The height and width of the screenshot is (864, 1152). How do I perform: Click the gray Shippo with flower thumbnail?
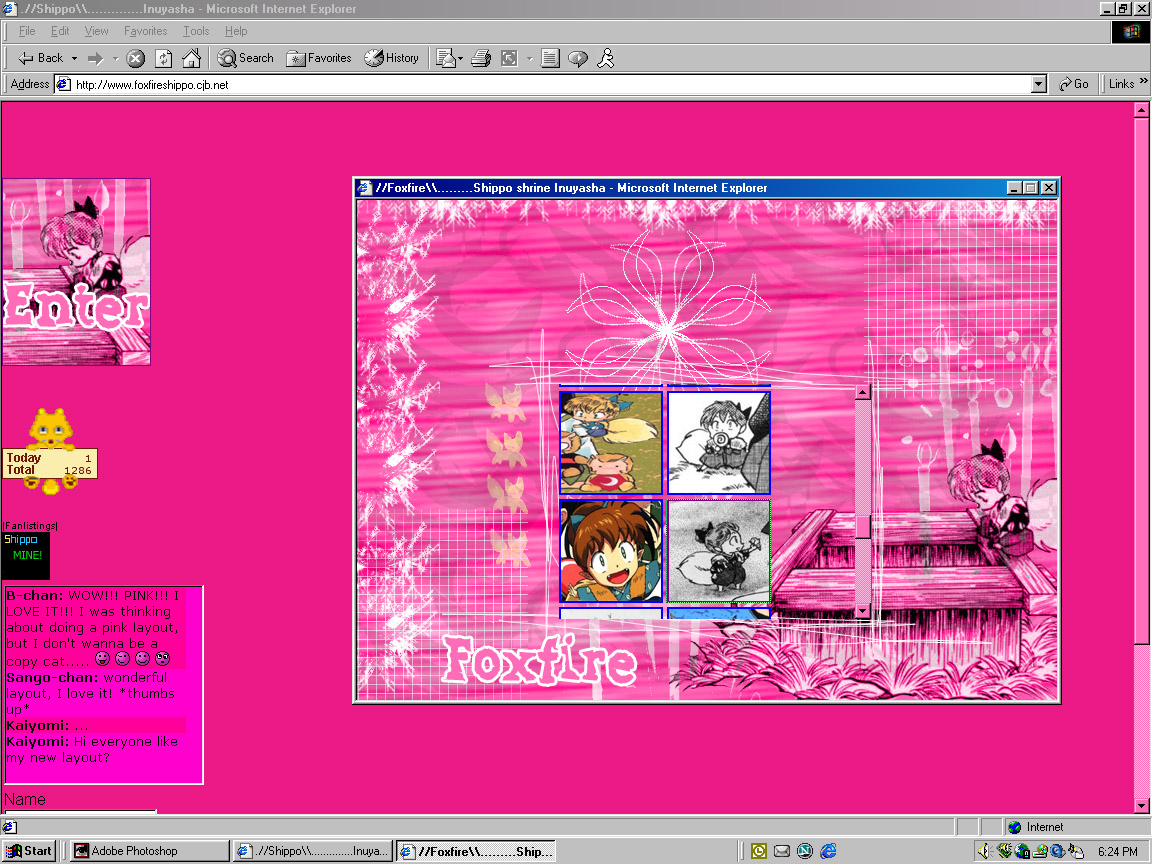(x=719, y=551)
